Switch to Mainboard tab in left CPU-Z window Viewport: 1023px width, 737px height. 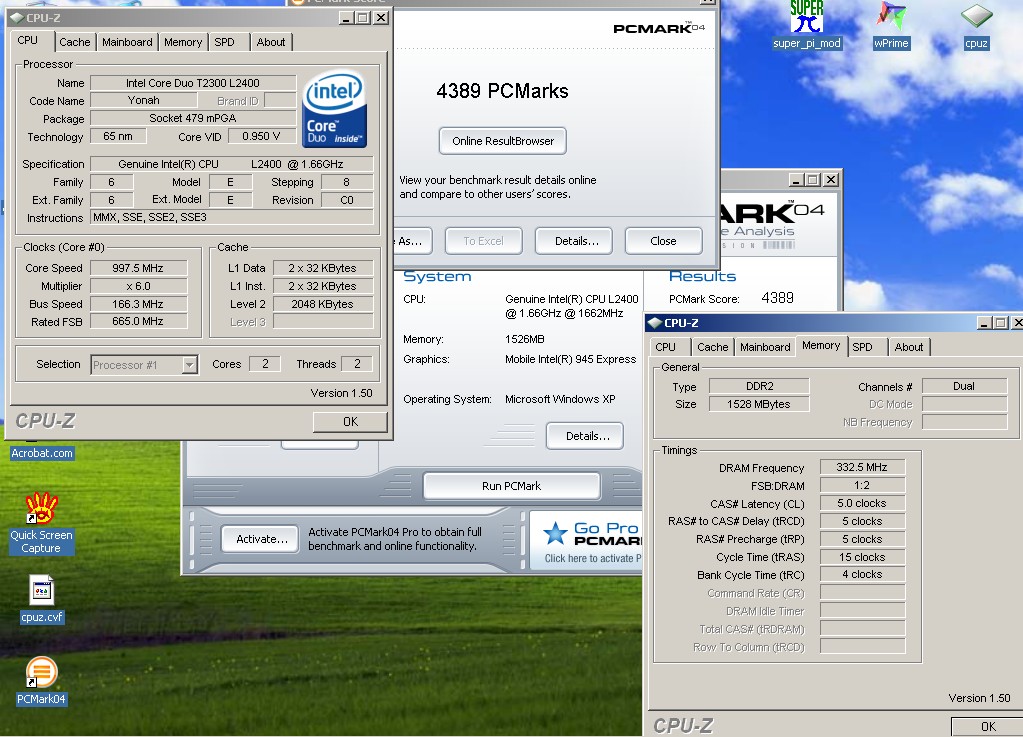(127, 42)
